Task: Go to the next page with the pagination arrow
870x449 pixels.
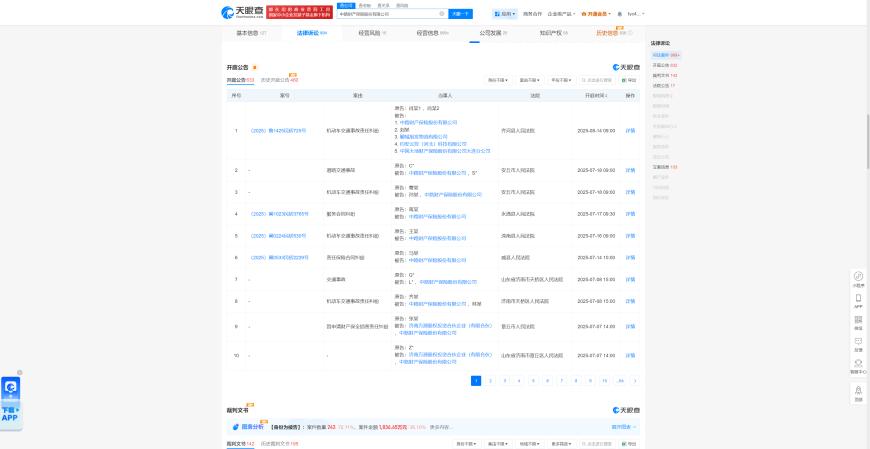Action: click(x=635, y=381)
